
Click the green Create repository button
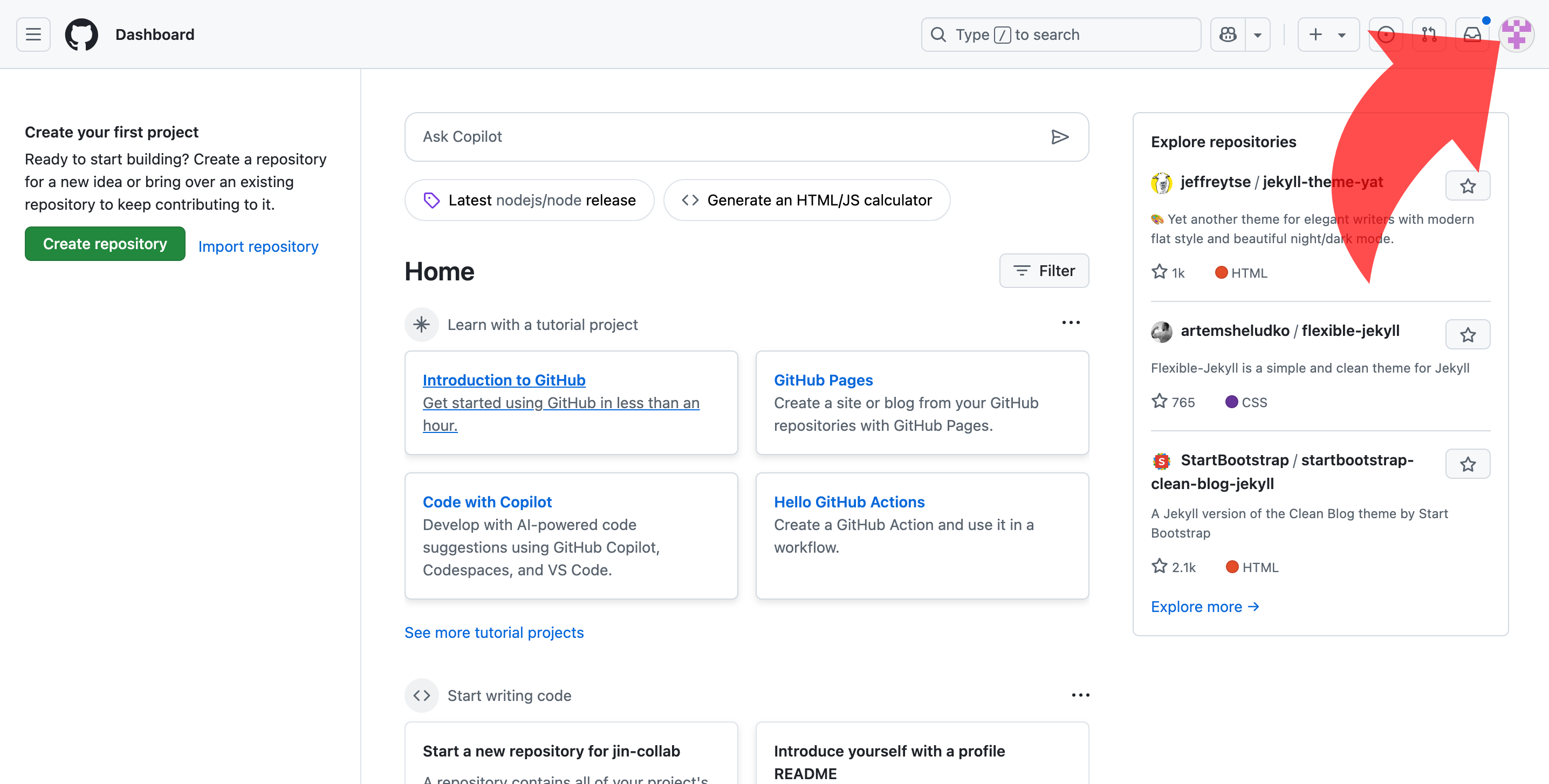click(x=105, y=244)
